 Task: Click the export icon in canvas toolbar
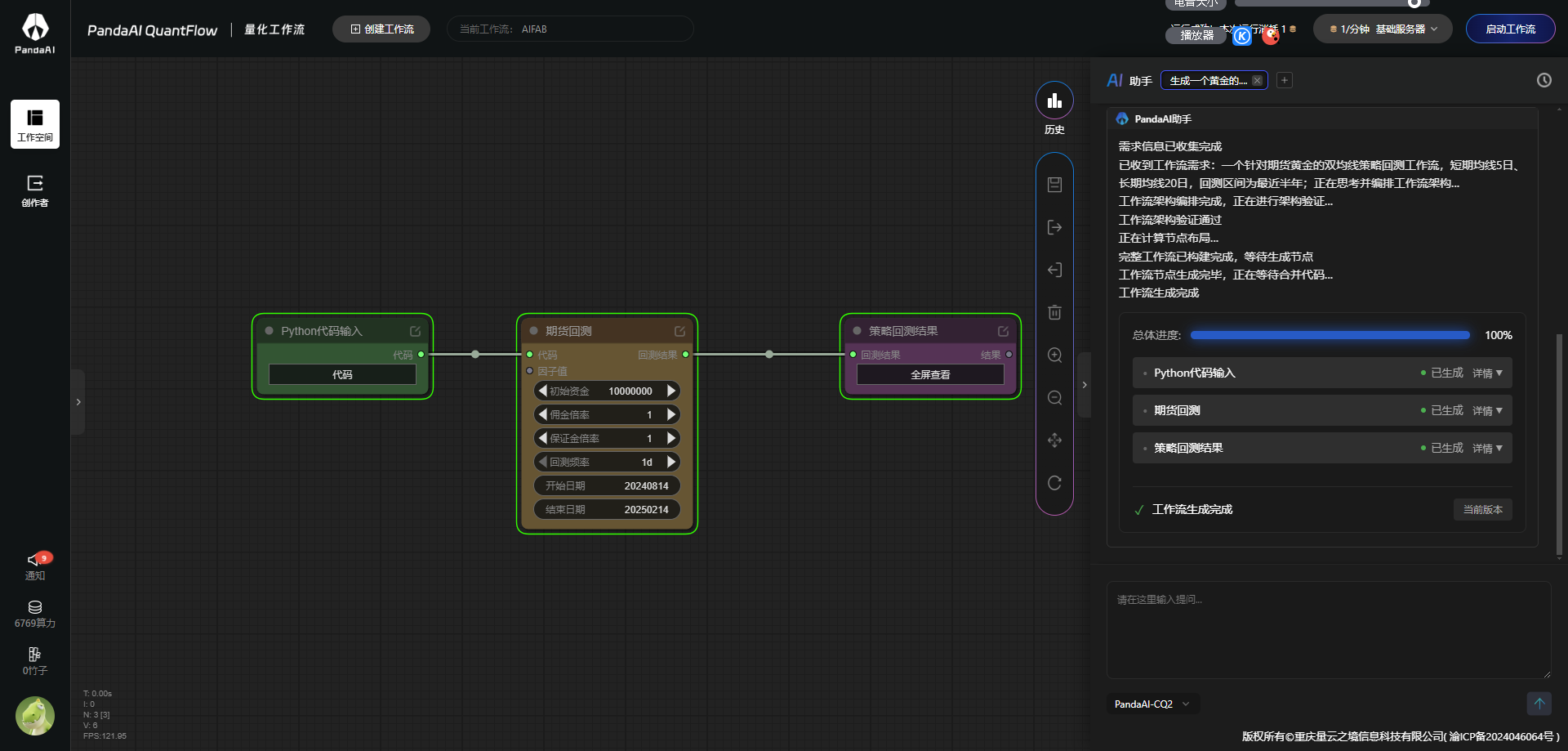(x=1054, y=227)
